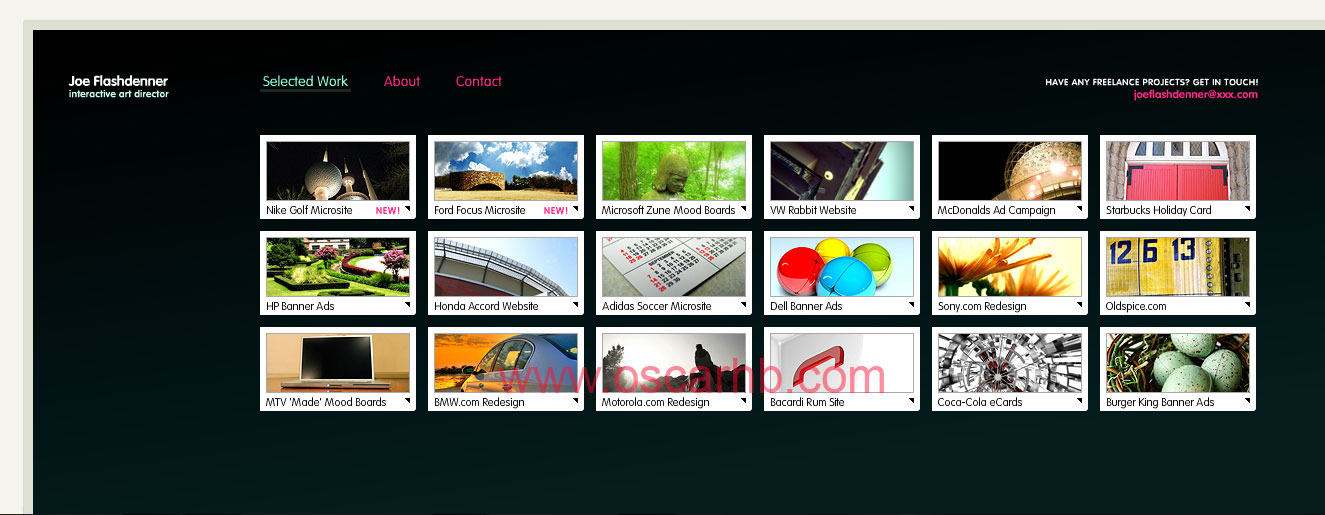
Task: Click the Oldspice.com caption text
Action: [x=1136, y=307]
